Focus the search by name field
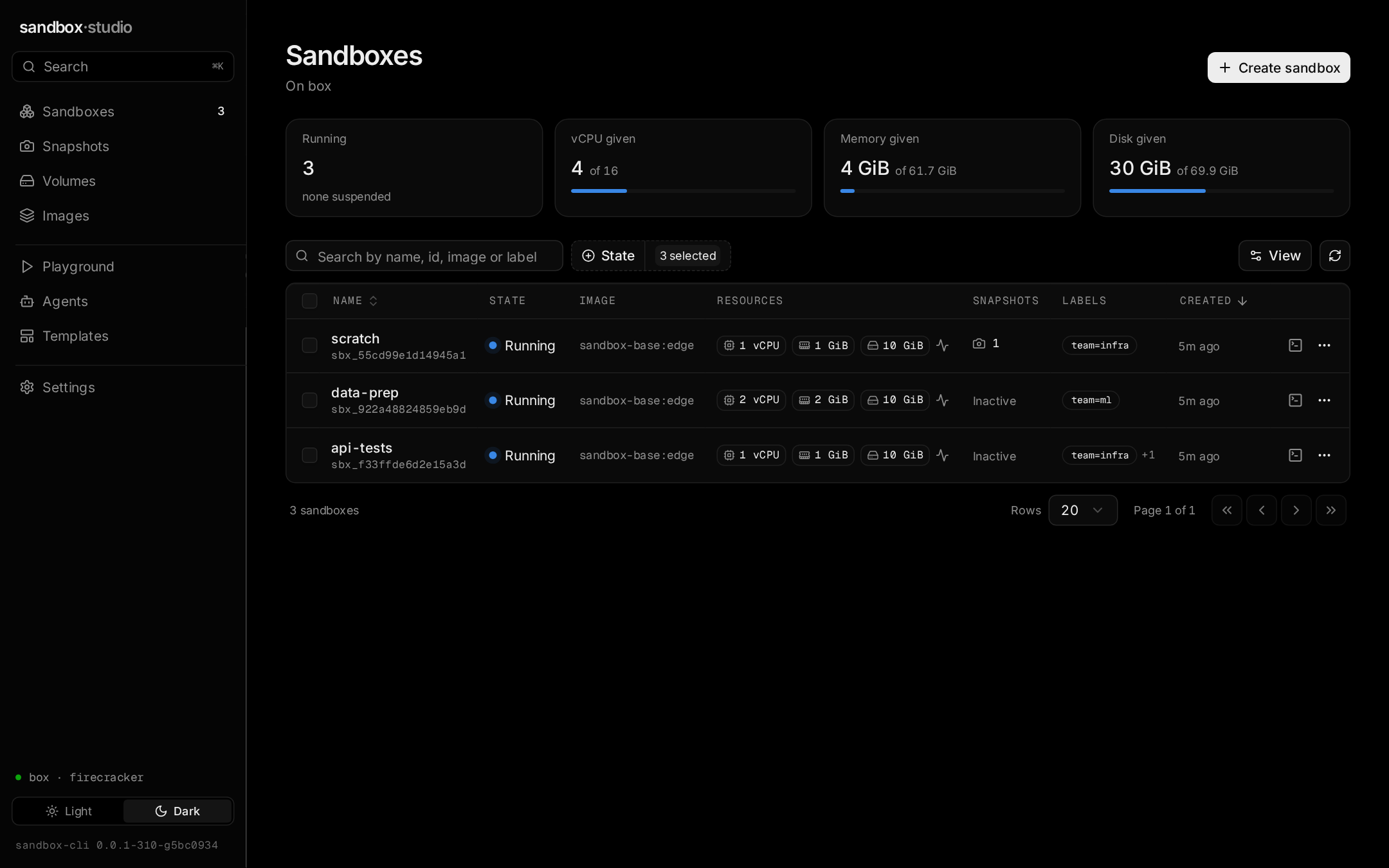Screen dimensions: 1389x868 (x=424, y=256)
